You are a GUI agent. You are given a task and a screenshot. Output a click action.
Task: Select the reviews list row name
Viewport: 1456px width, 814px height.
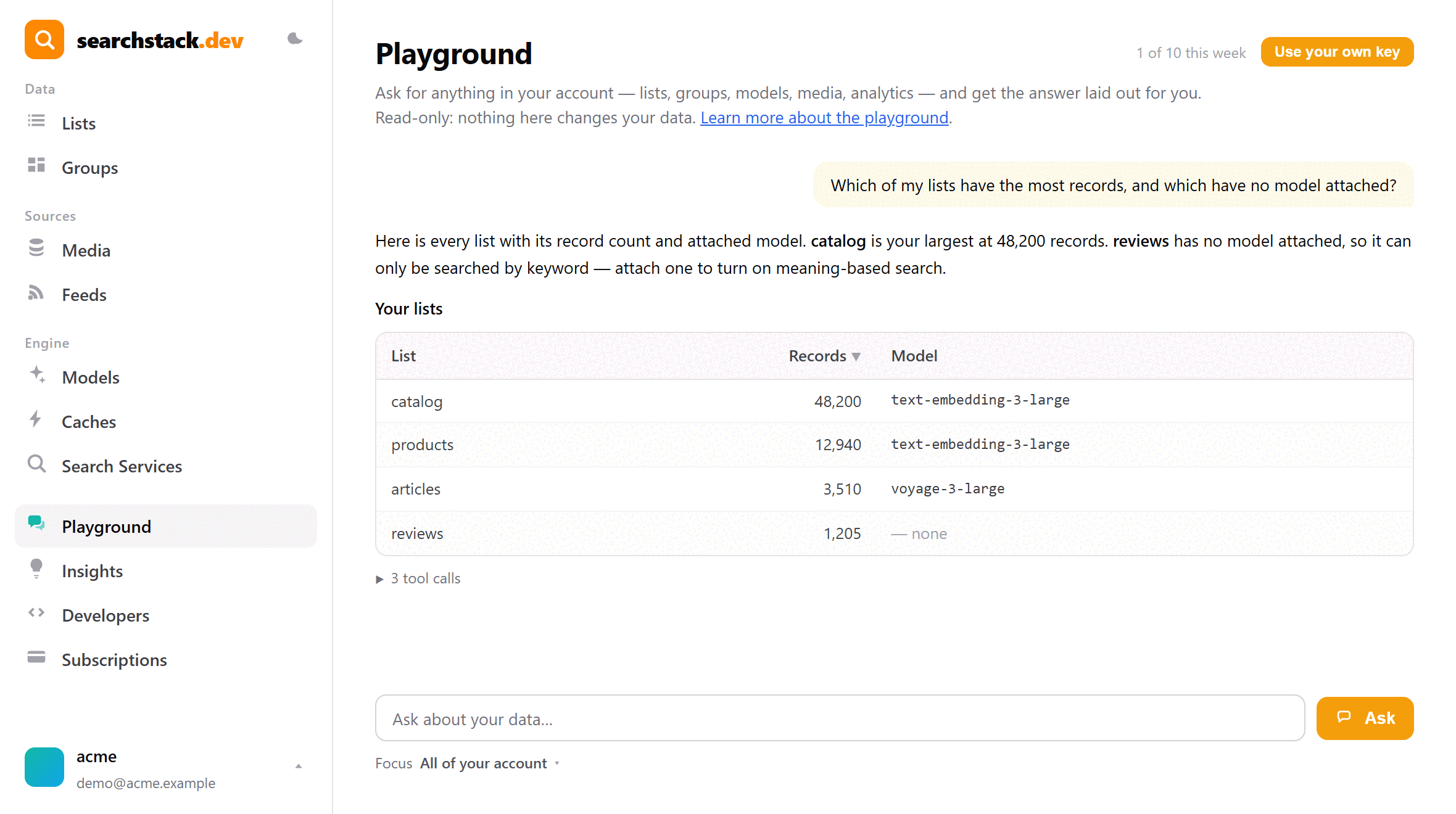click(417, 533)
